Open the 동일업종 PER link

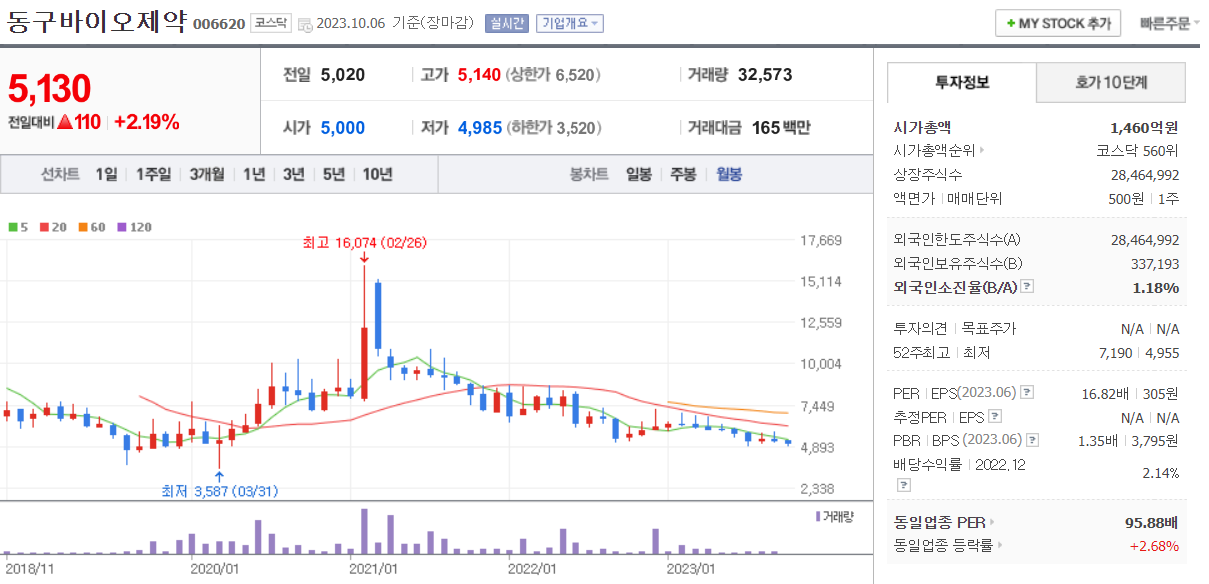[x=944, y=522]
